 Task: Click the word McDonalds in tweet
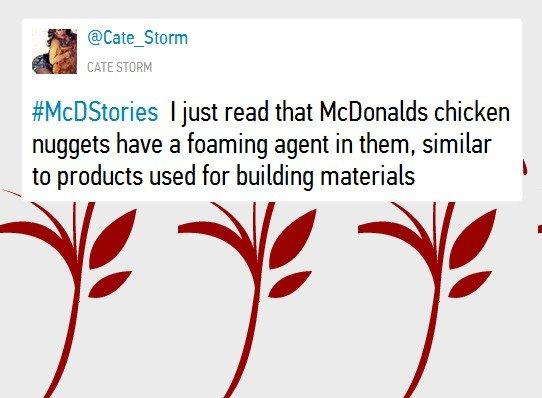point(374,112)
